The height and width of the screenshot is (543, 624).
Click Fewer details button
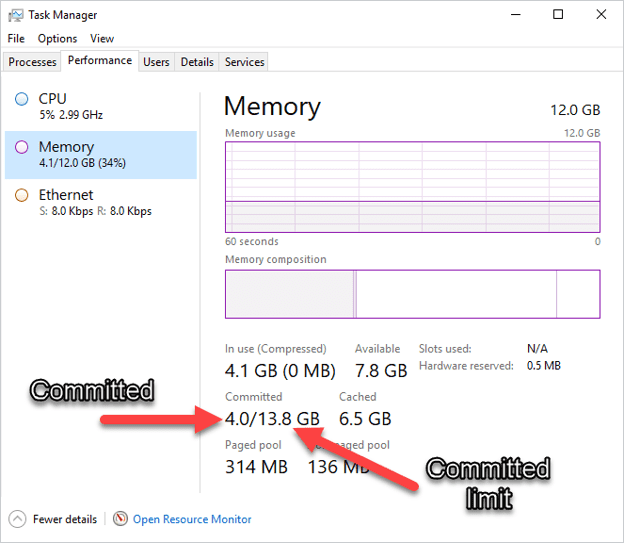tap(53, 519)
